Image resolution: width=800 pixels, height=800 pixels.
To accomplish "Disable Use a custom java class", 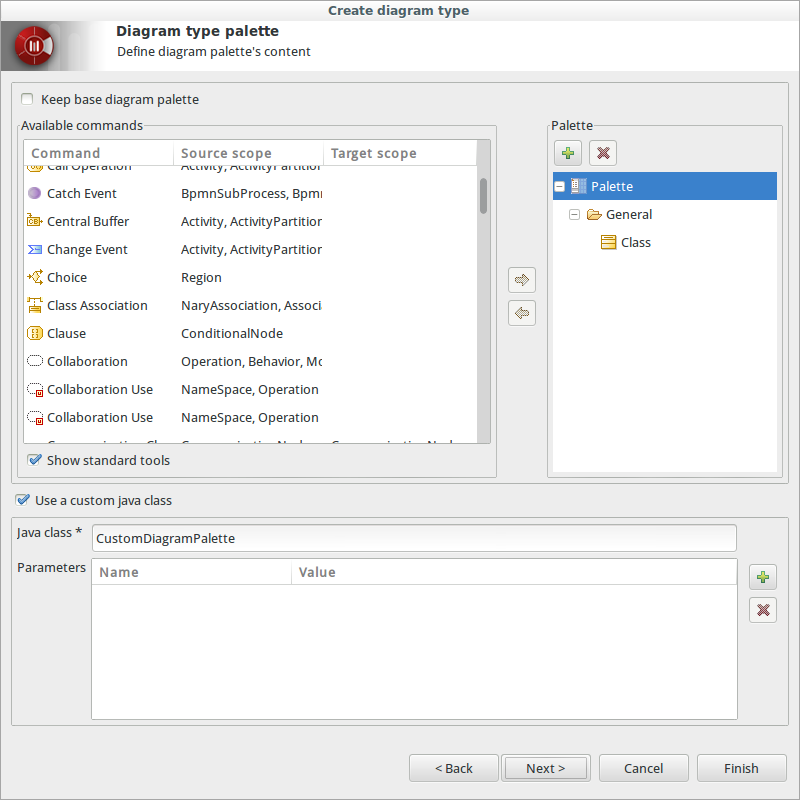I will click(23, 500).
